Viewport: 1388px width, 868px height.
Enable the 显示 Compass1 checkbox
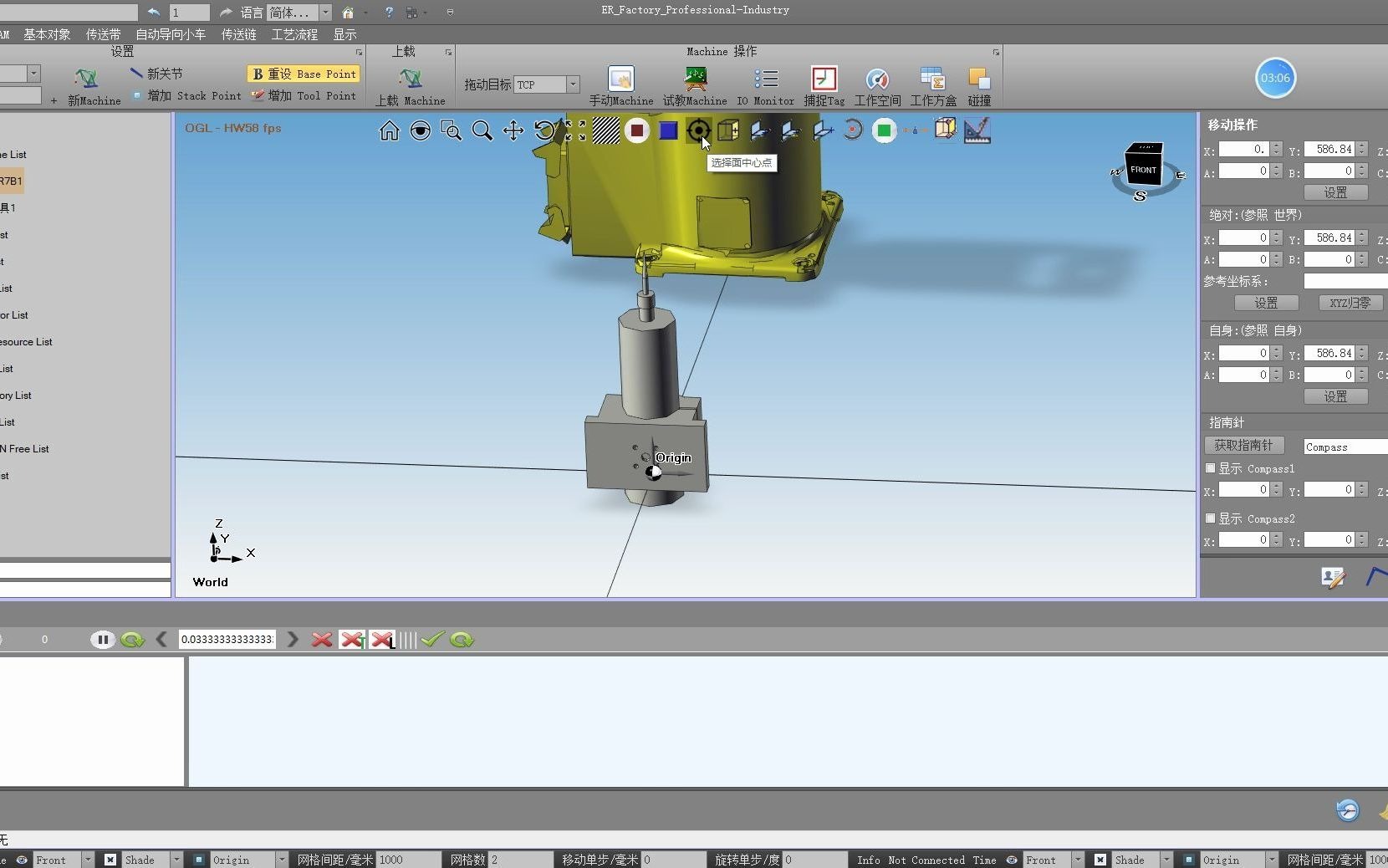coord(1212,468)
